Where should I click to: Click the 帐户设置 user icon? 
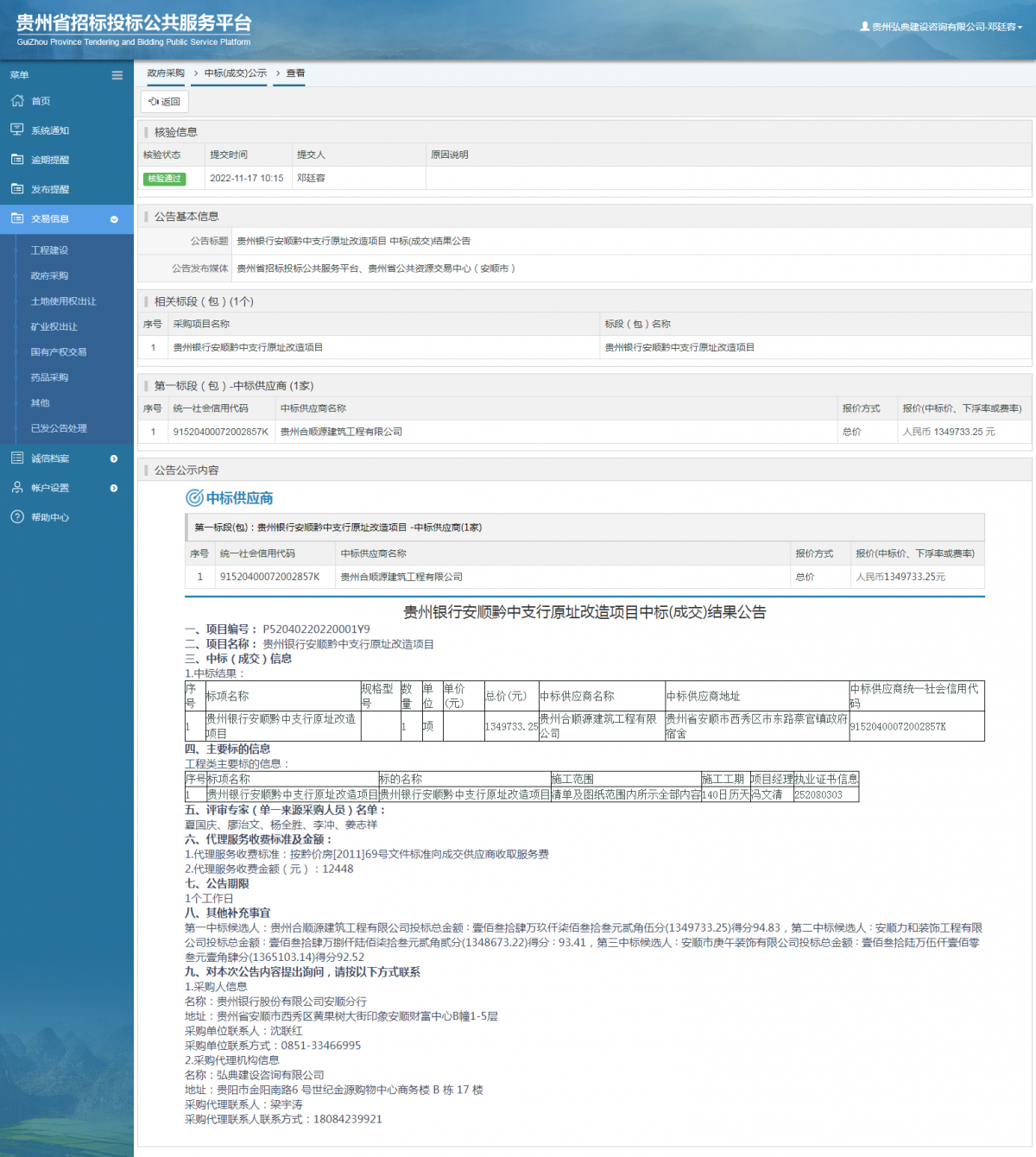click(x=17, y=488)
